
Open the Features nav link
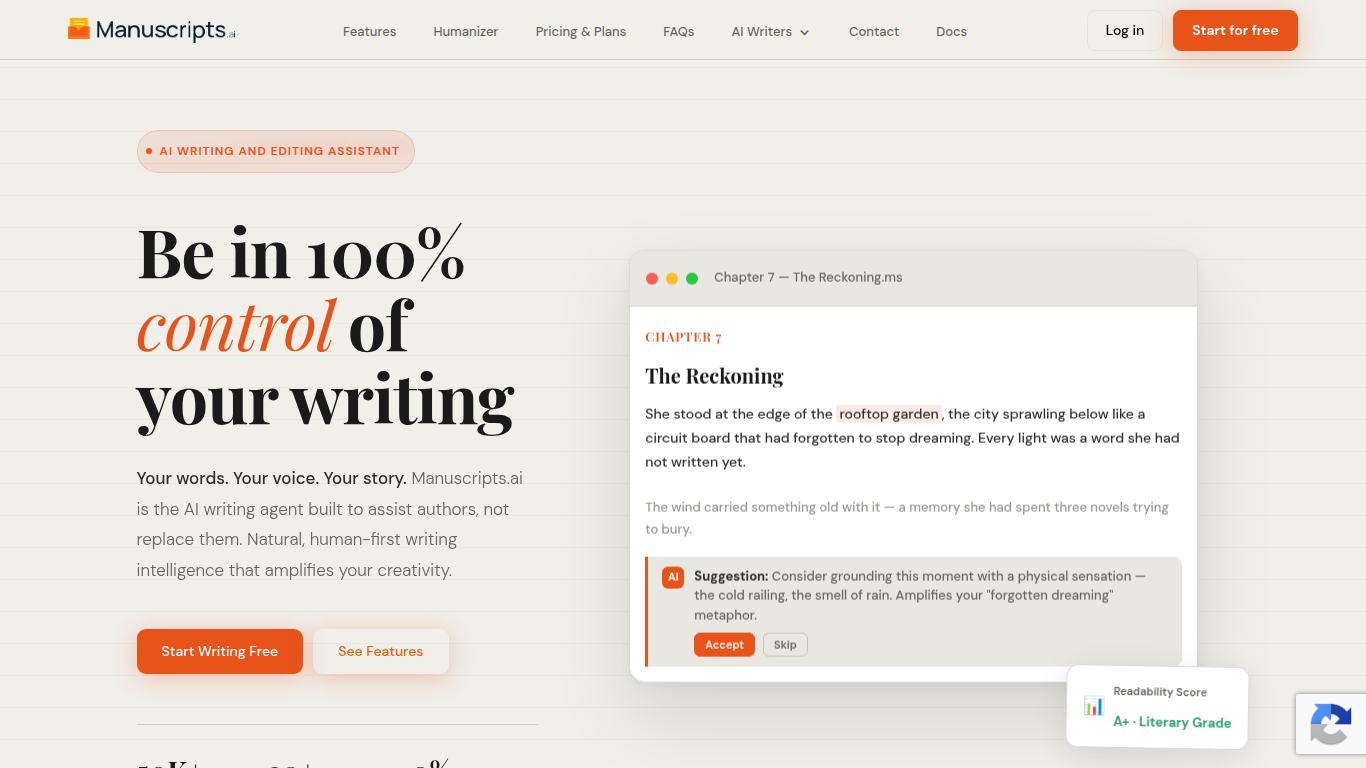[369, 31]
